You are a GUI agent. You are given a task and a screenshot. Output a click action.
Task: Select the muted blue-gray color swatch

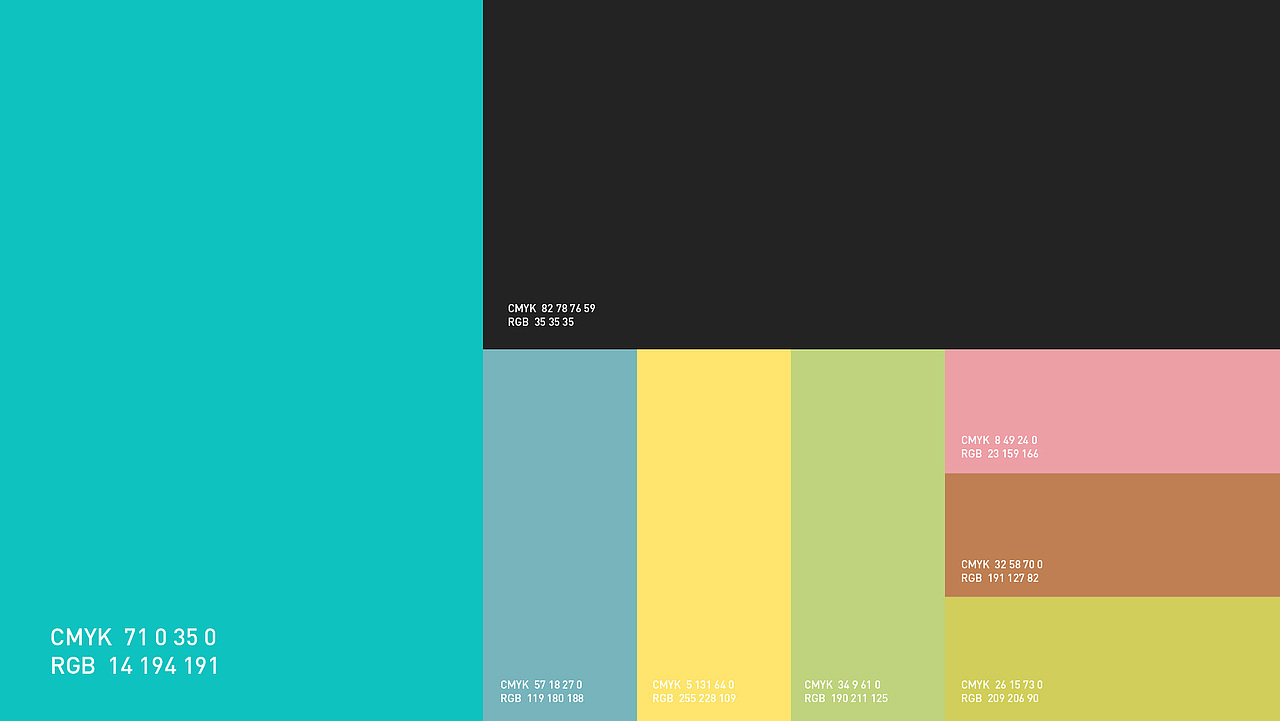(560, 535)
